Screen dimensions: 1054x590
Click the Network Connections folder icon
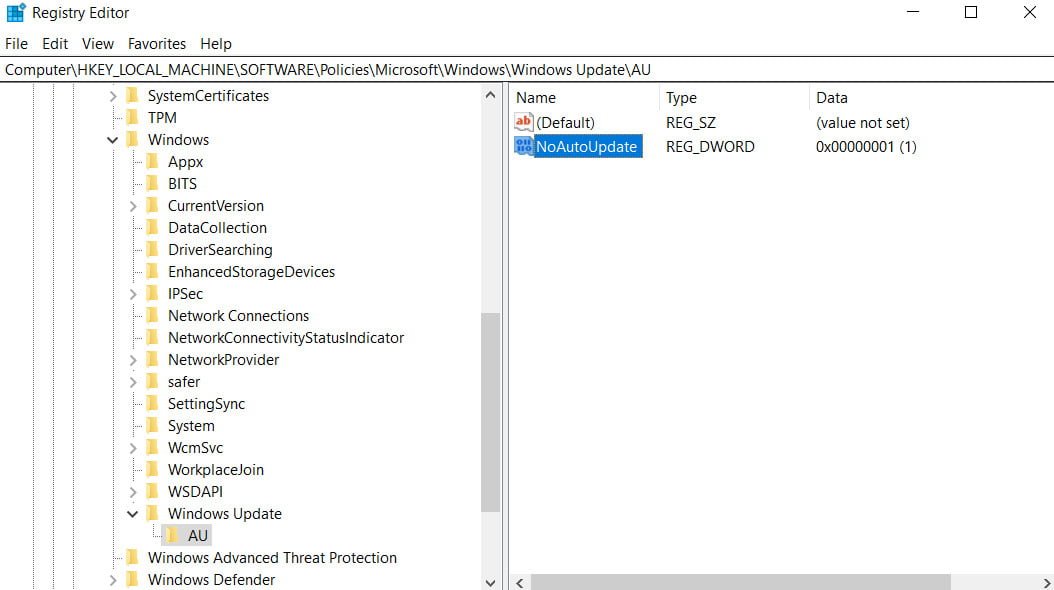[x=153, y=316]
